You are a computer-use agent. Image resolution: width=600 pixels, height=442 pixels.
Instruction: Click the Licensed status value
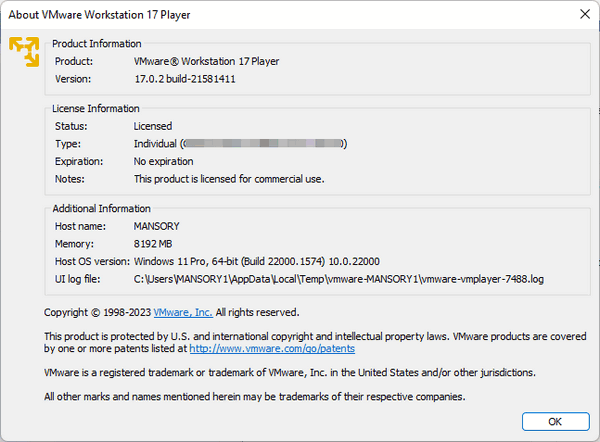[153, 126]
